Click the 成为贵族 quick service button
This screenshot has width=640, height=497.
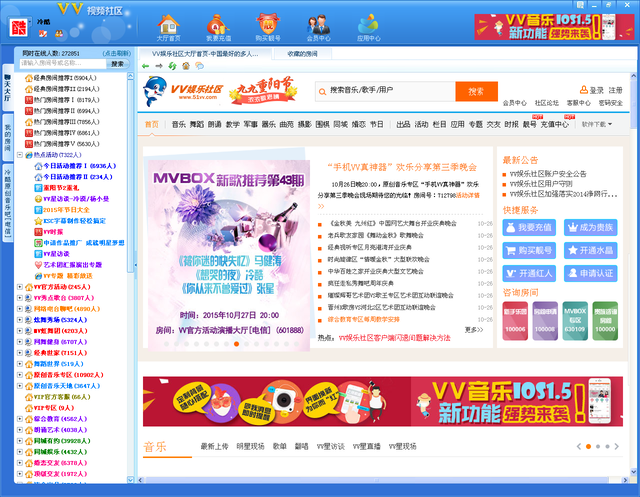pyautogui.click(x=596, y=228)
